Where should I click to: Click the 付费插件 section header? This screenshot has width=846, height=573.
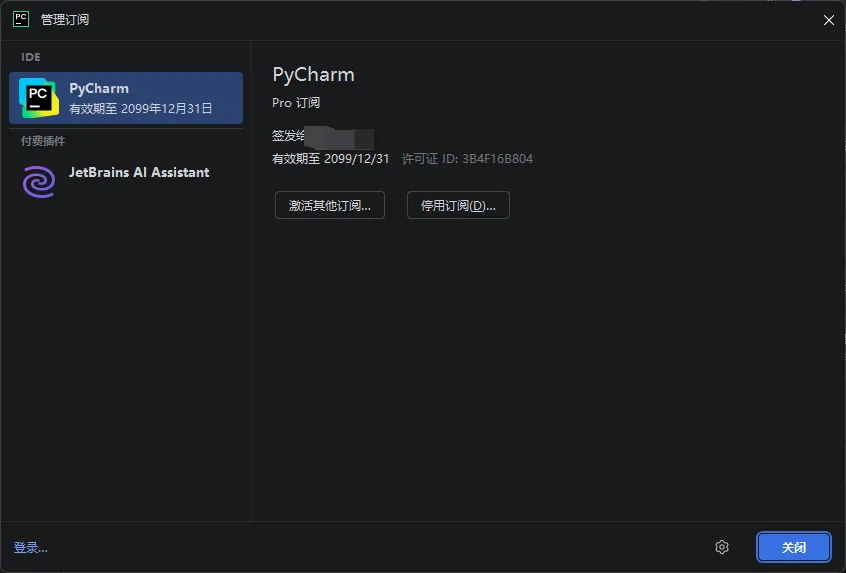43,141
